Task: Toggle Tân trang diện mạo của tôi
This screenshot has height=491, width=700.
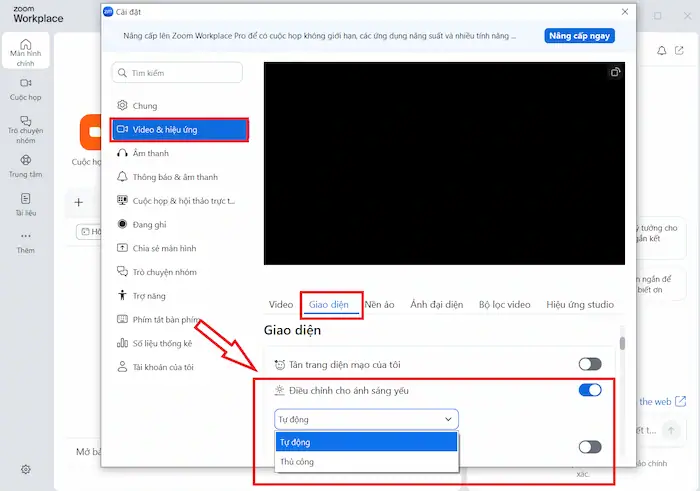Action: [590, 365]
